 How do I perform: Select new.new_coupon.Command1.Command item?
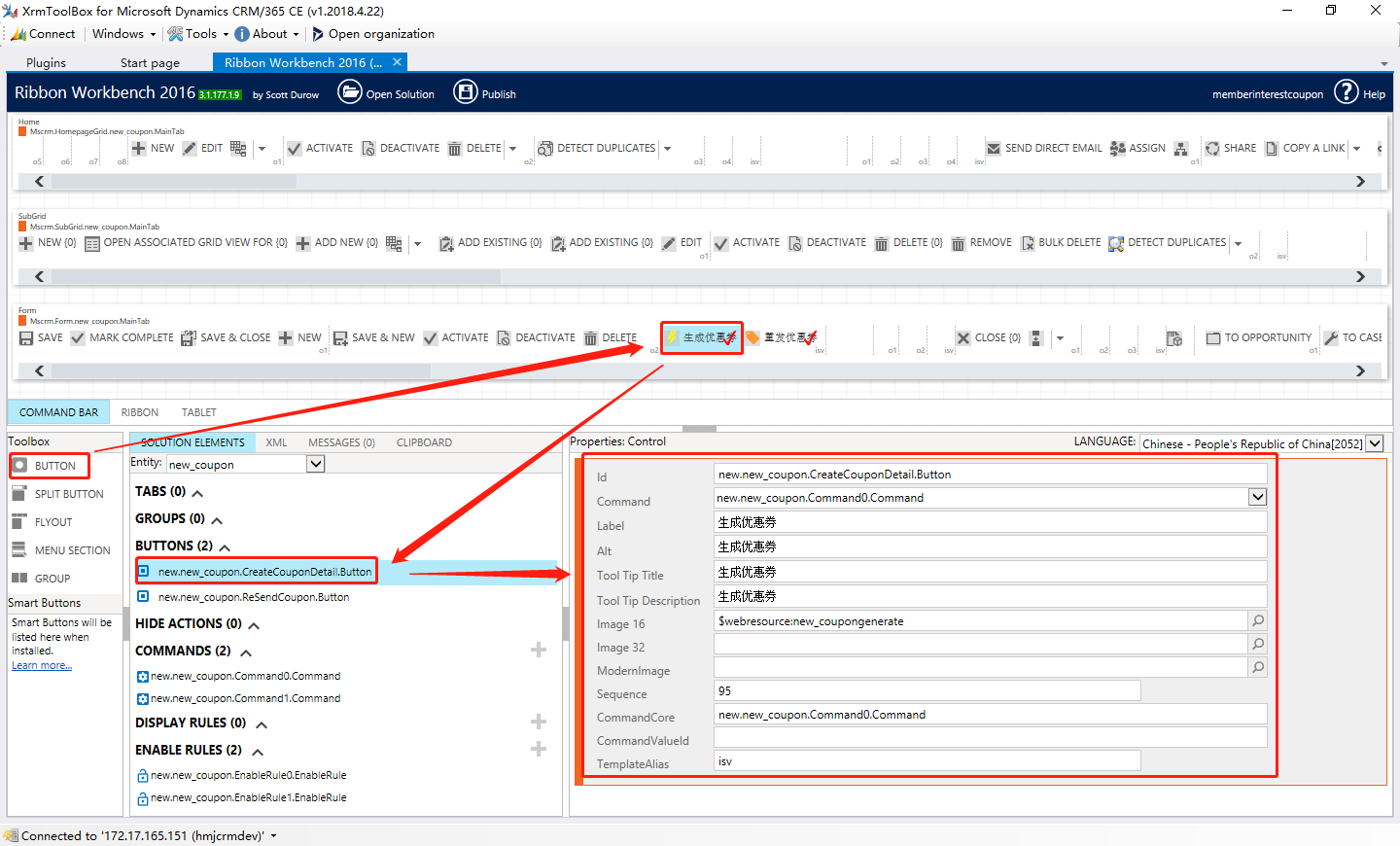(x=245, y=698)
